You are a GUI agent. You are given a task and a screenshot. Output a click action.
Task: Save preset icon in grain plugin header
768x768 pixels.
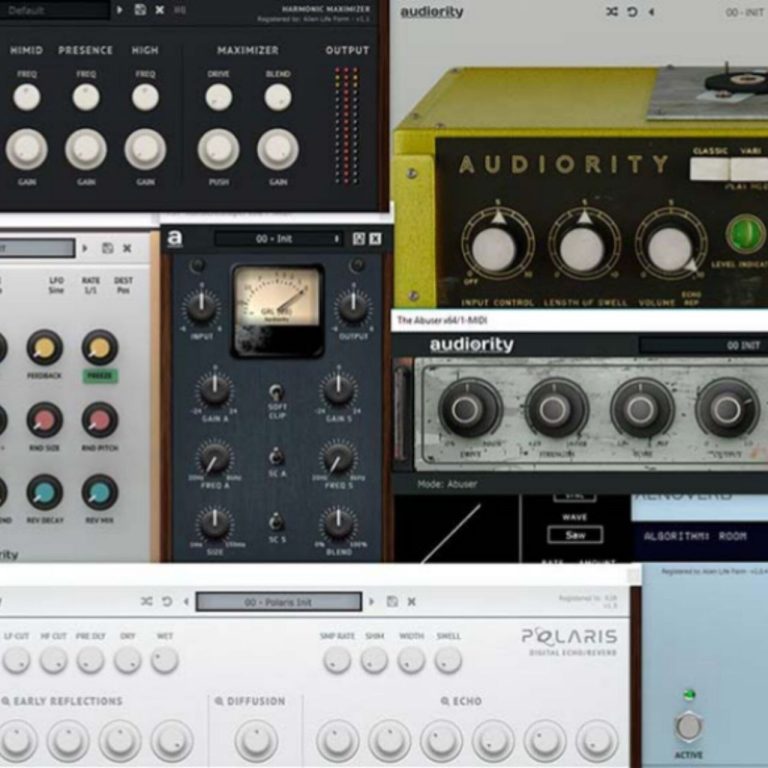(x=107, y=248)
